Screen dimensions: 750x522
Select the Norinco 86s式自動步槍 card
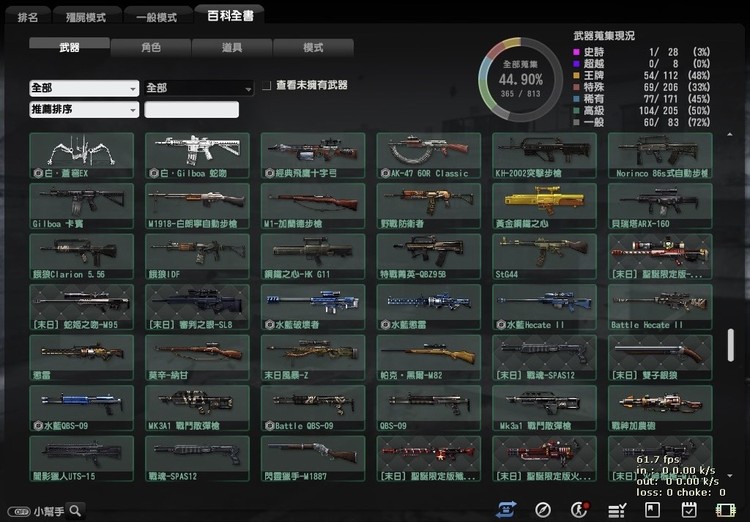660,155
